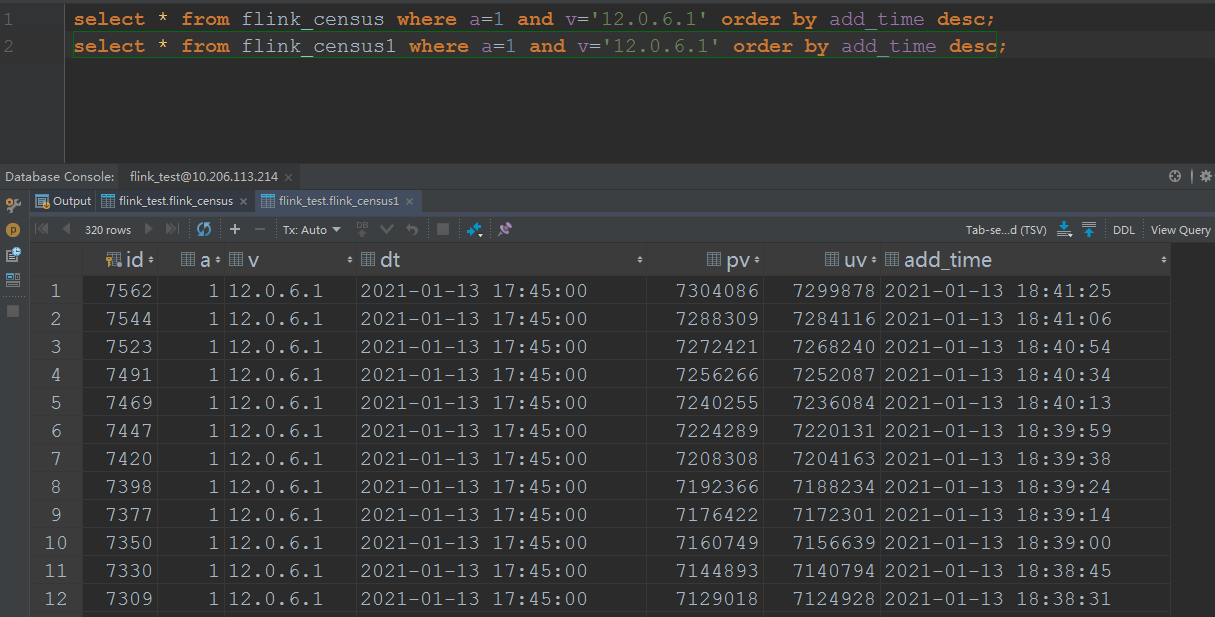Click the next page arrow icon
The image size is (1215, 617).
(x=150, y=230)
